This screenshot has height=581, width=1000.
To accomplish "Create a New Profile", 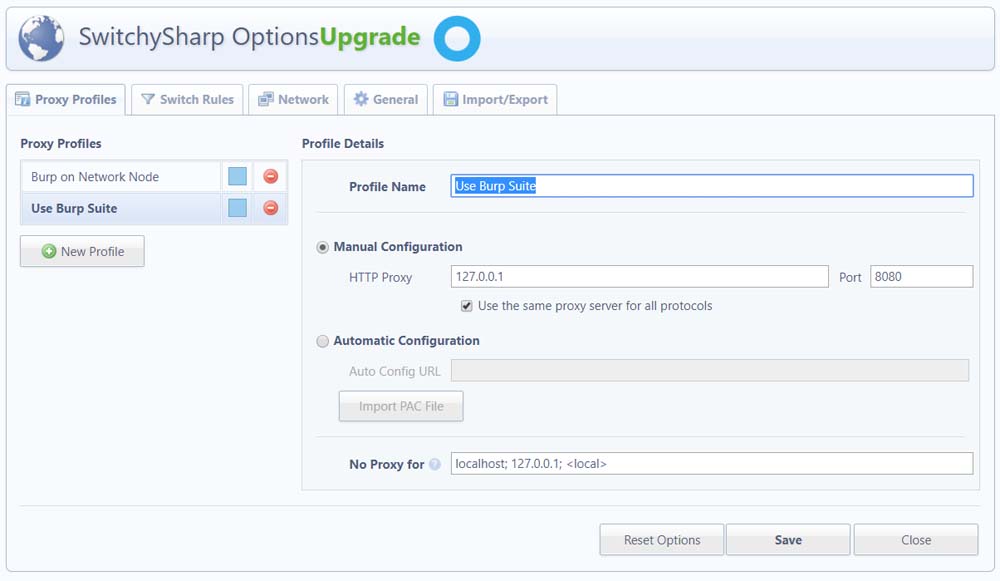I will [x=82, y=251].
